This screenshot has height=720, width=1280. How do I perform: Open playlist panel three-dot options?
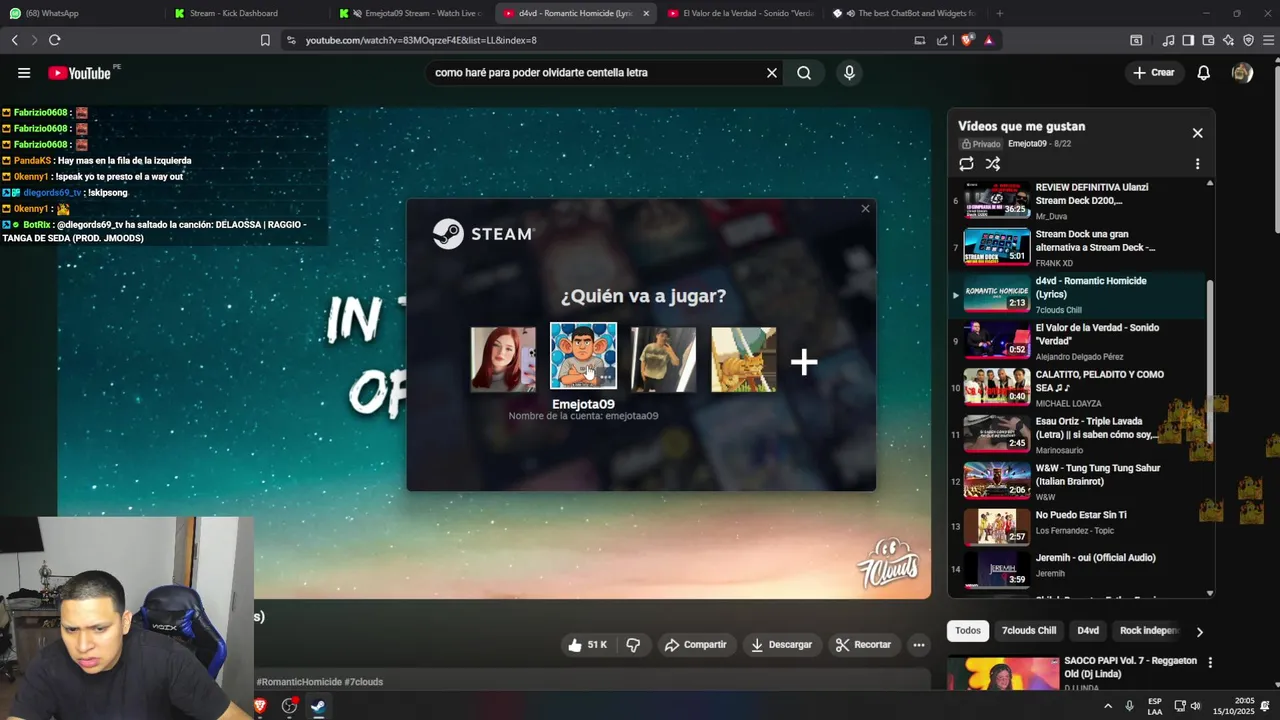pos(1197,164)
